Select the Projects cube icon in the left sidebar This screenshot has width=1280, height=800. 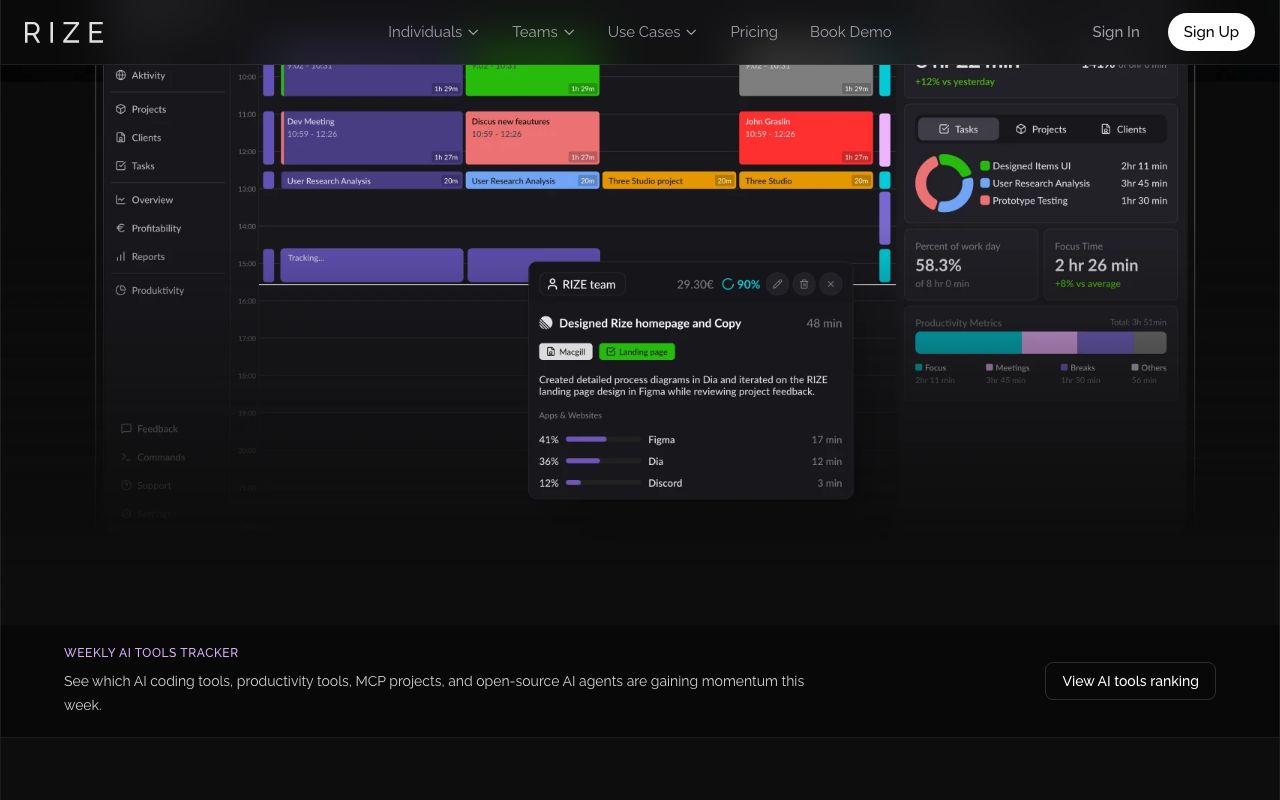[121, 109]
